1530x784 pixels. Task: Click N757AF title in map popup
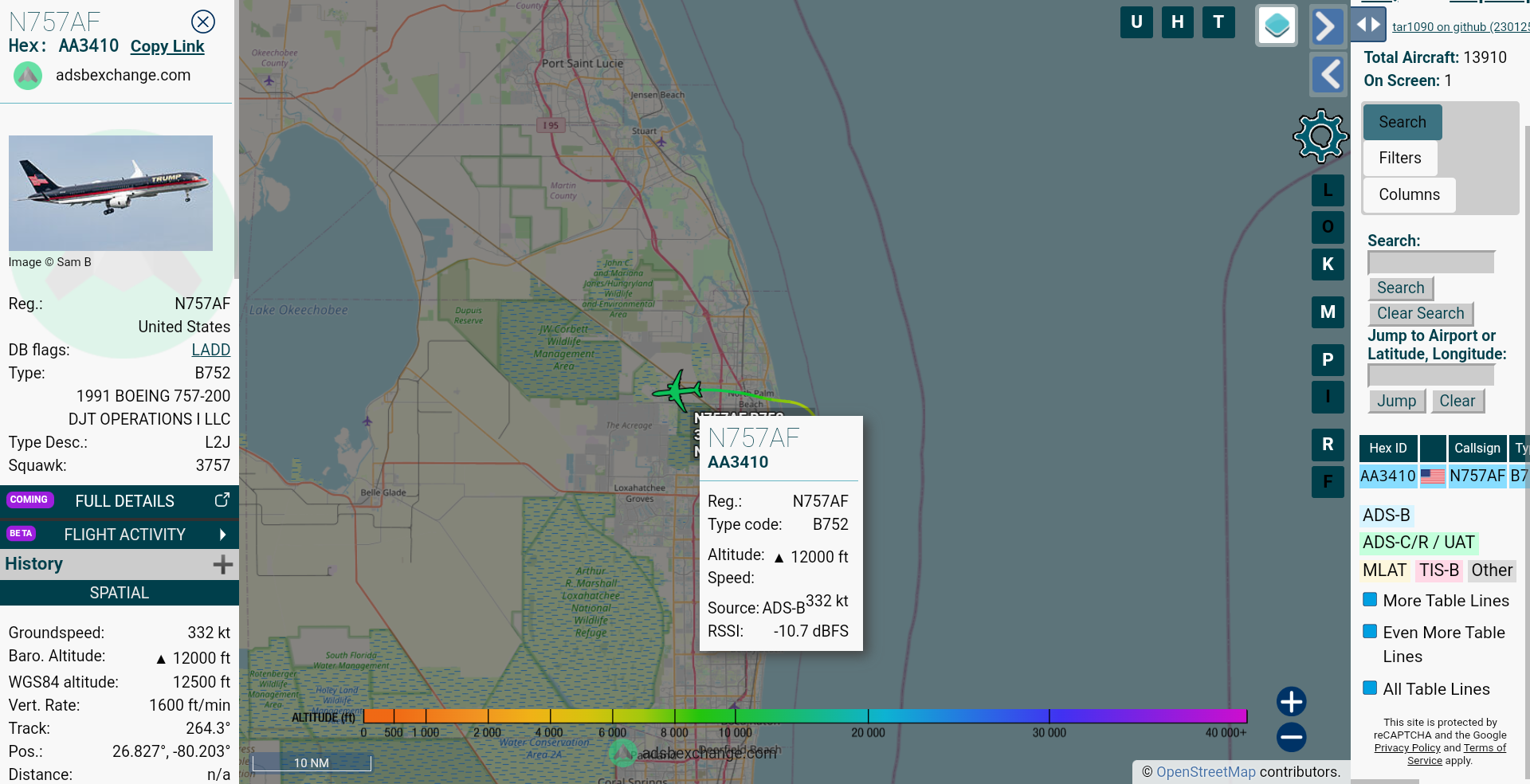(753, 437)
